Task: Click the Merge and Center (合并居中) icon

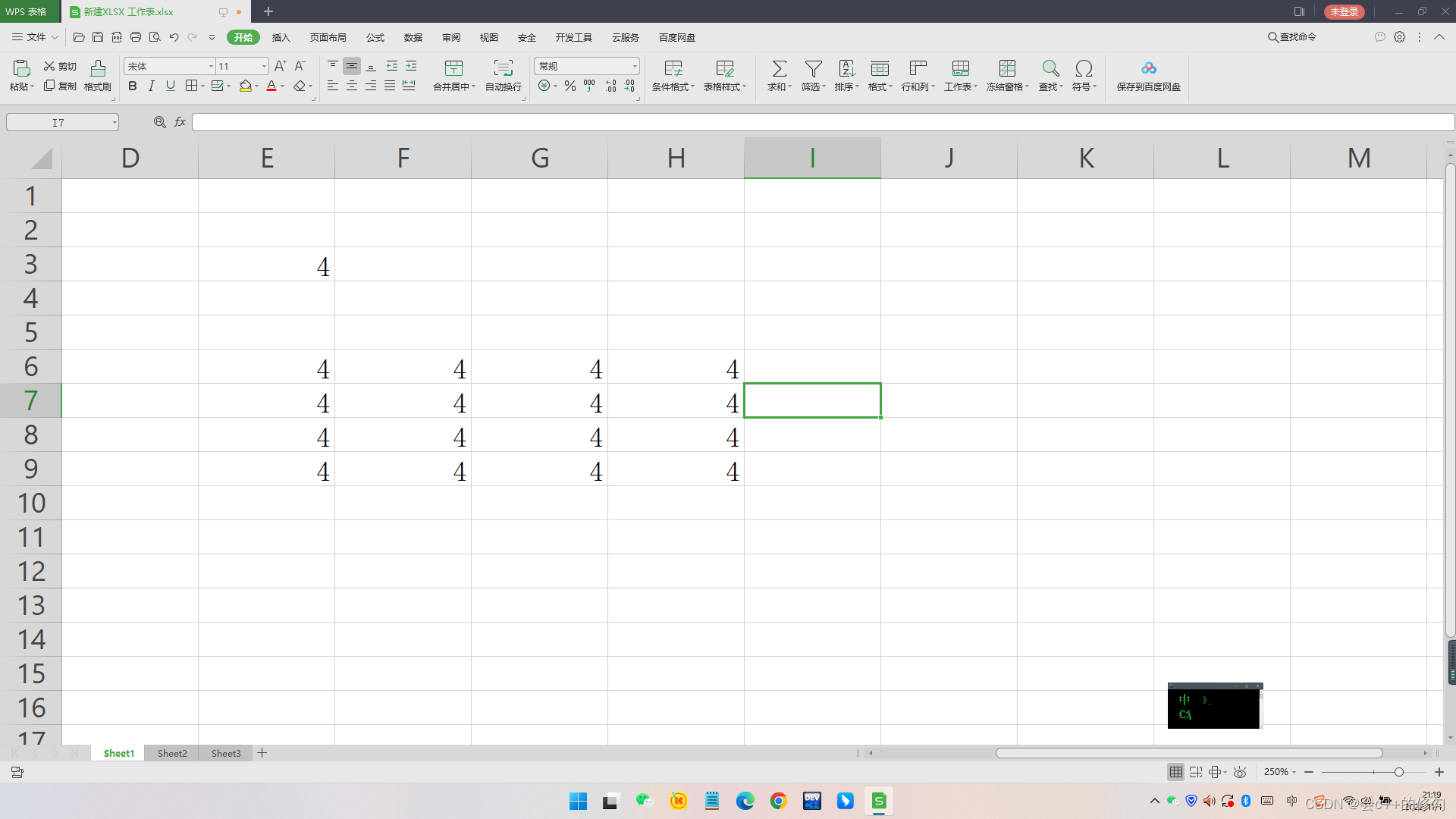Action: pyautogui.click(x=453, y=69)
